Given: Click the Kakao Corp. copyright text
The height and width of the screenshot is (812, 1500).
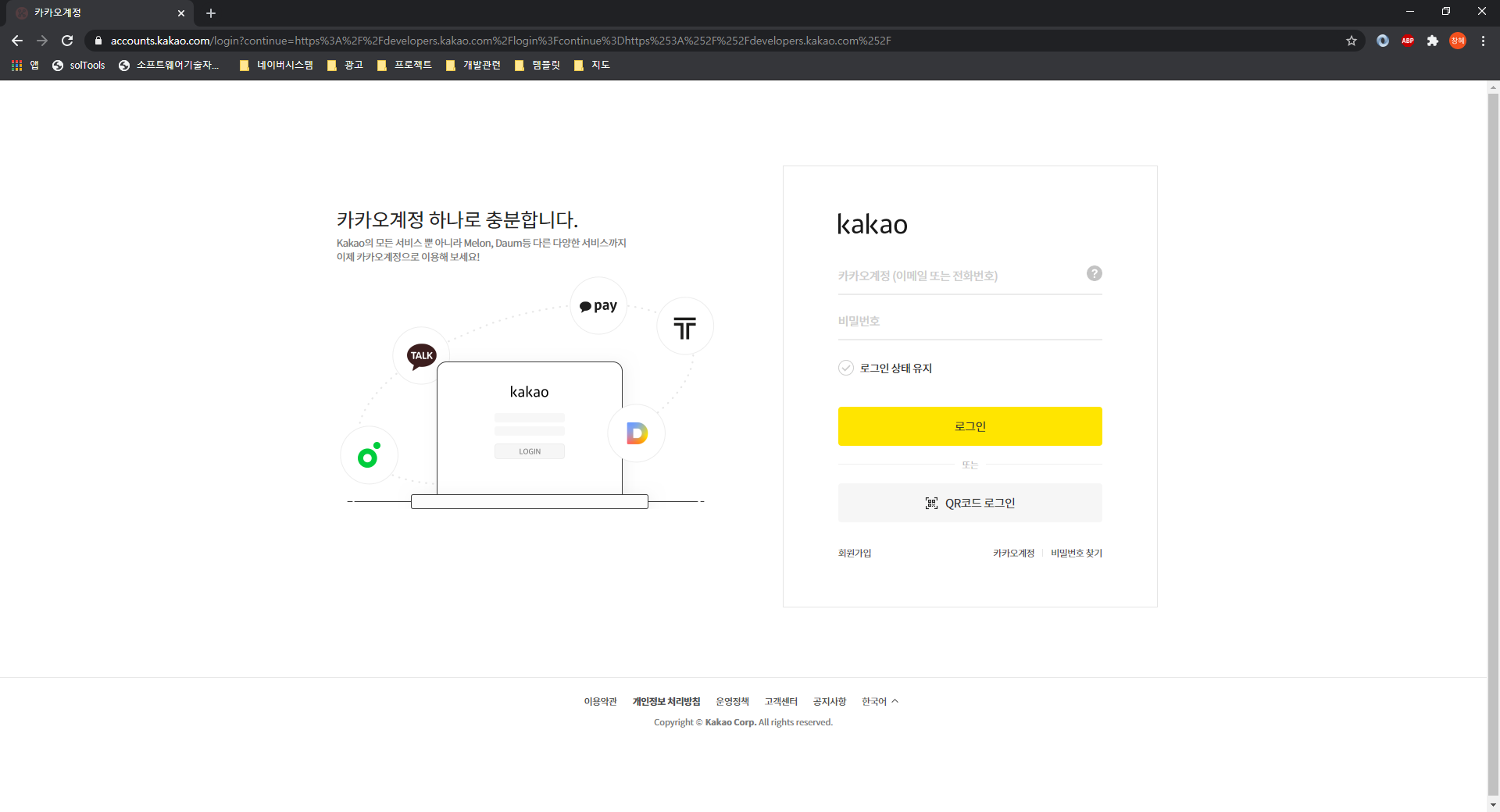Looking at the screenshot, I should [x=743, y=722].
